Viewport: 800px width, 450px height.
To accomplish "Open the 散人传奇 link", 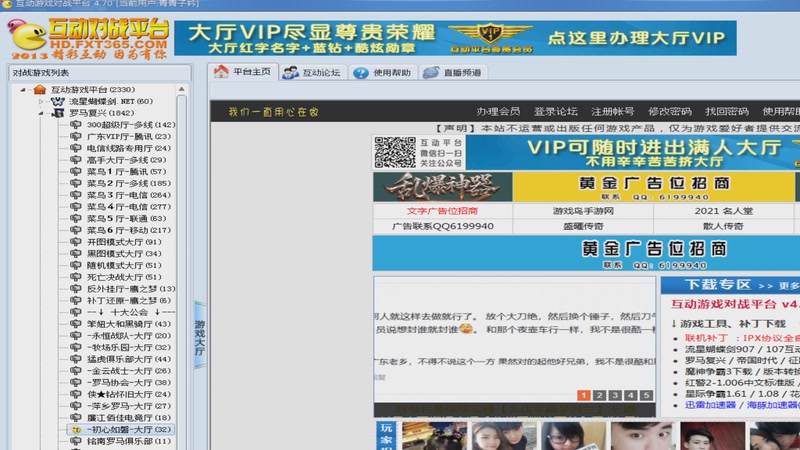I will (x=723, y=226).
